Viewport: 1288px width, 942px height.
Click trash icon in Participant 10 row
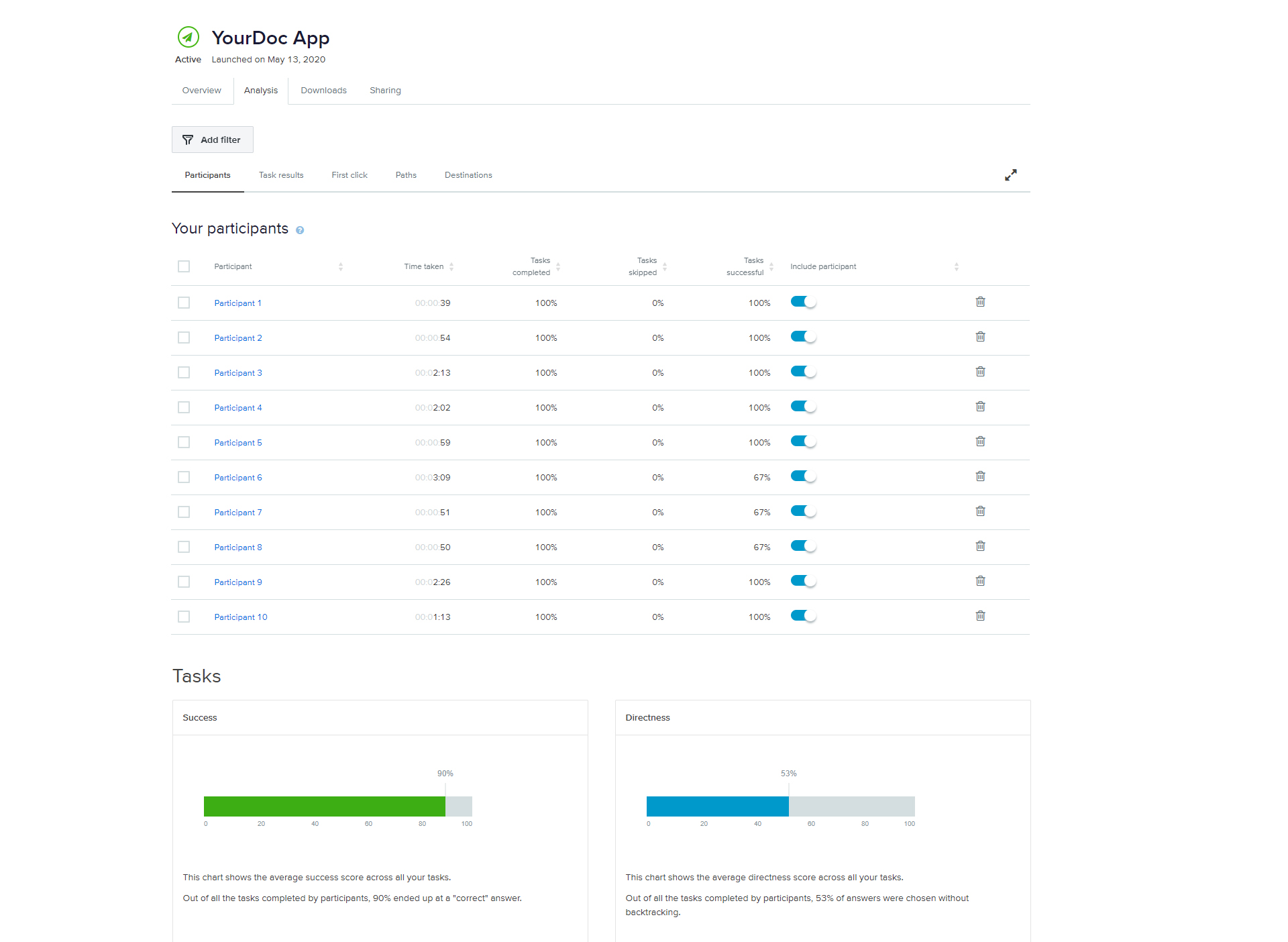point(980,616)
